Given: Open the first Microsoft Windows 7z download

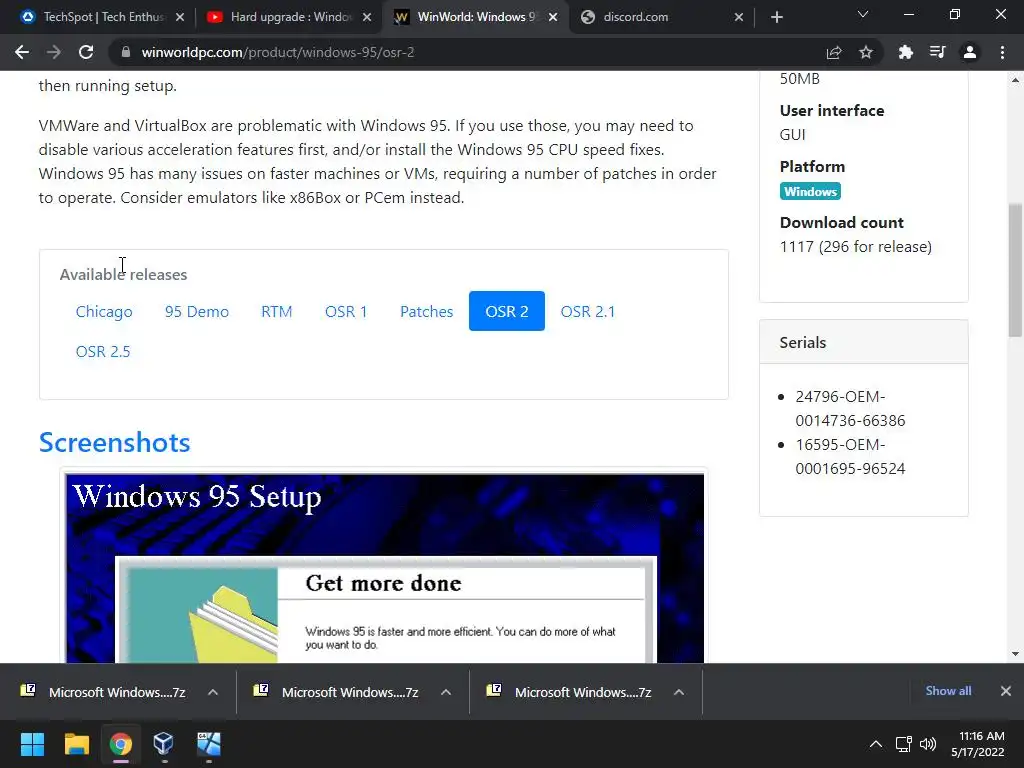Looking at the screenshot, I should coord(103,692).
